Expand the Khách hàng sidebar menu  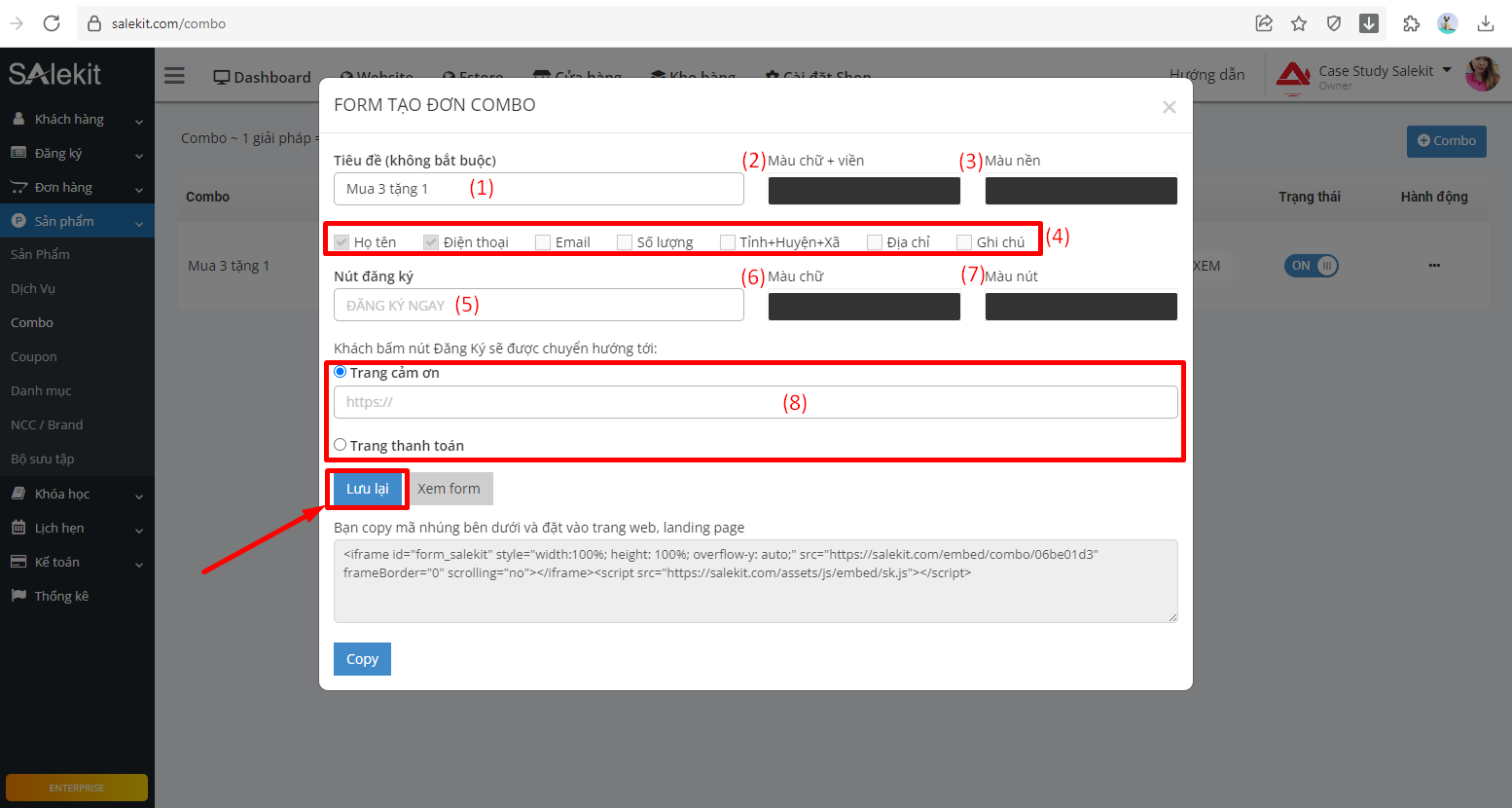[139, 121]
